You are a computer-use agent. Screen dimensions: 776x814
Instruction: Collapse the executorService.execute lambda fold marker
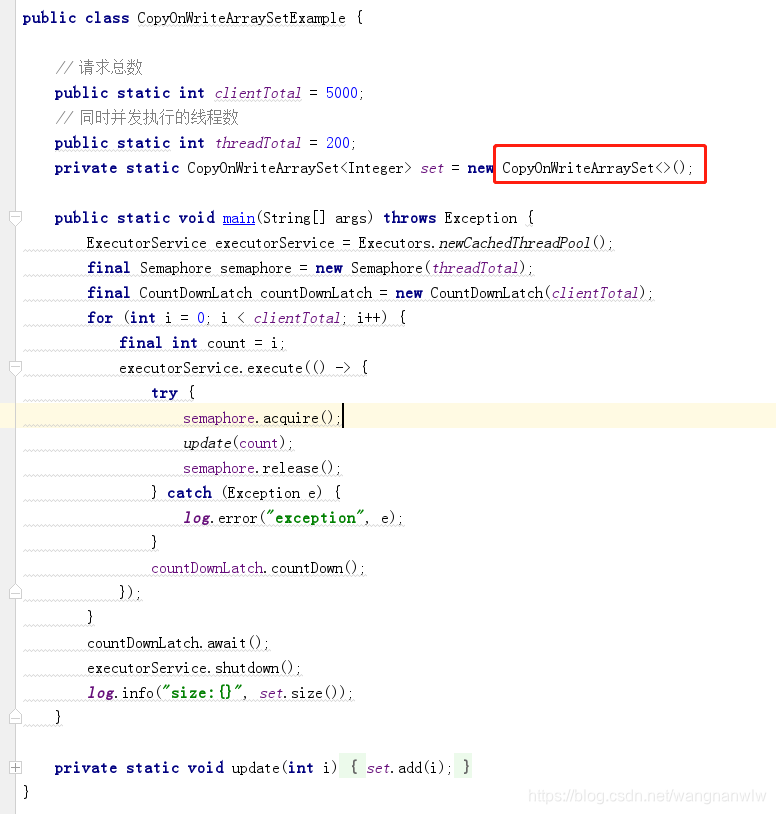[16, 368]
